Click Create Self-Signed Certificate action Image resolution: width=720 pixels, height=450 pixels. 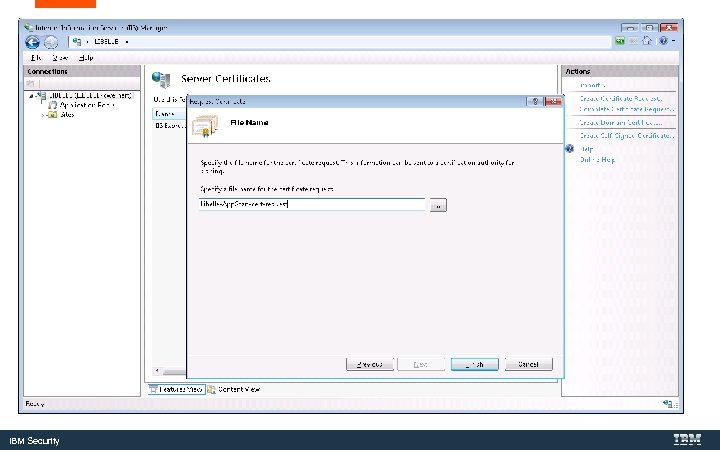[626, 136]
